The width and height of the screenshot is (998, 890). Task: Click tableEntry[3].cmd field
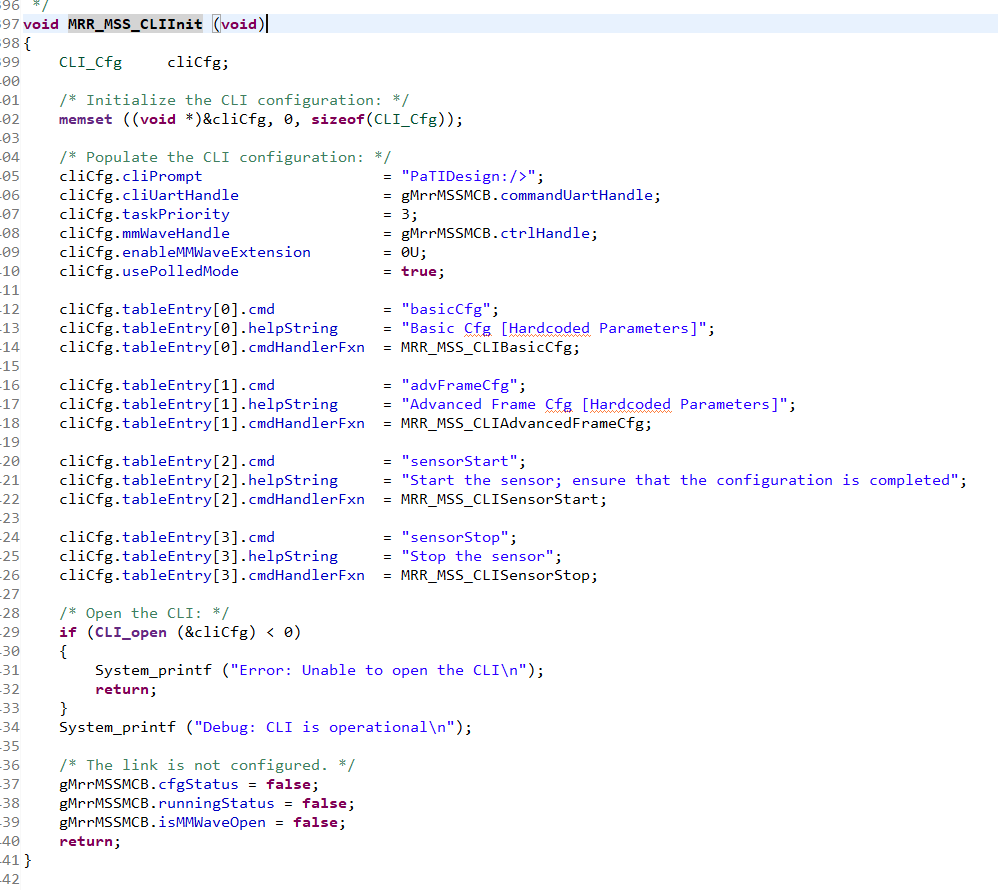(199, 537)
